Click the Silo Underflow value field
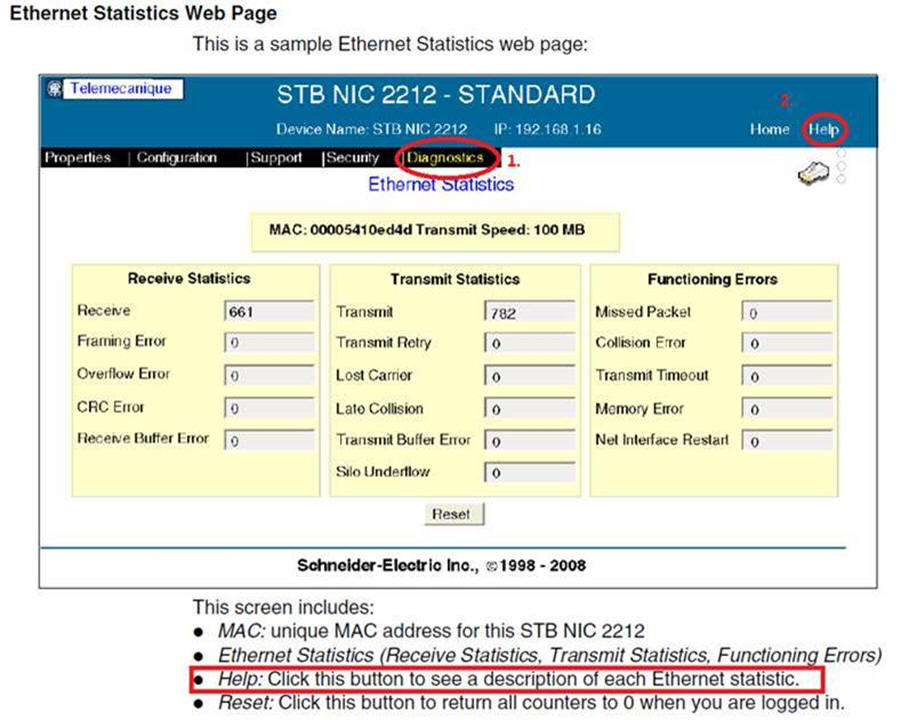 [x=530, y=472]
